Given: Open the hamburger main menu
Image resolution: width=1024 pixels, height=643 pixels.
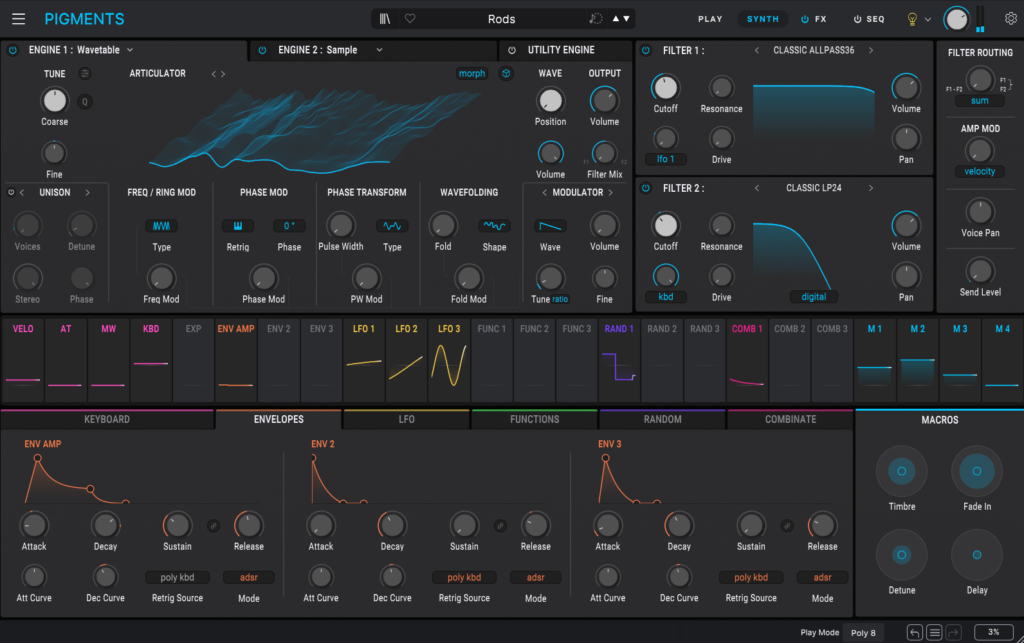Looking at the screenshot, I should 19,19.
